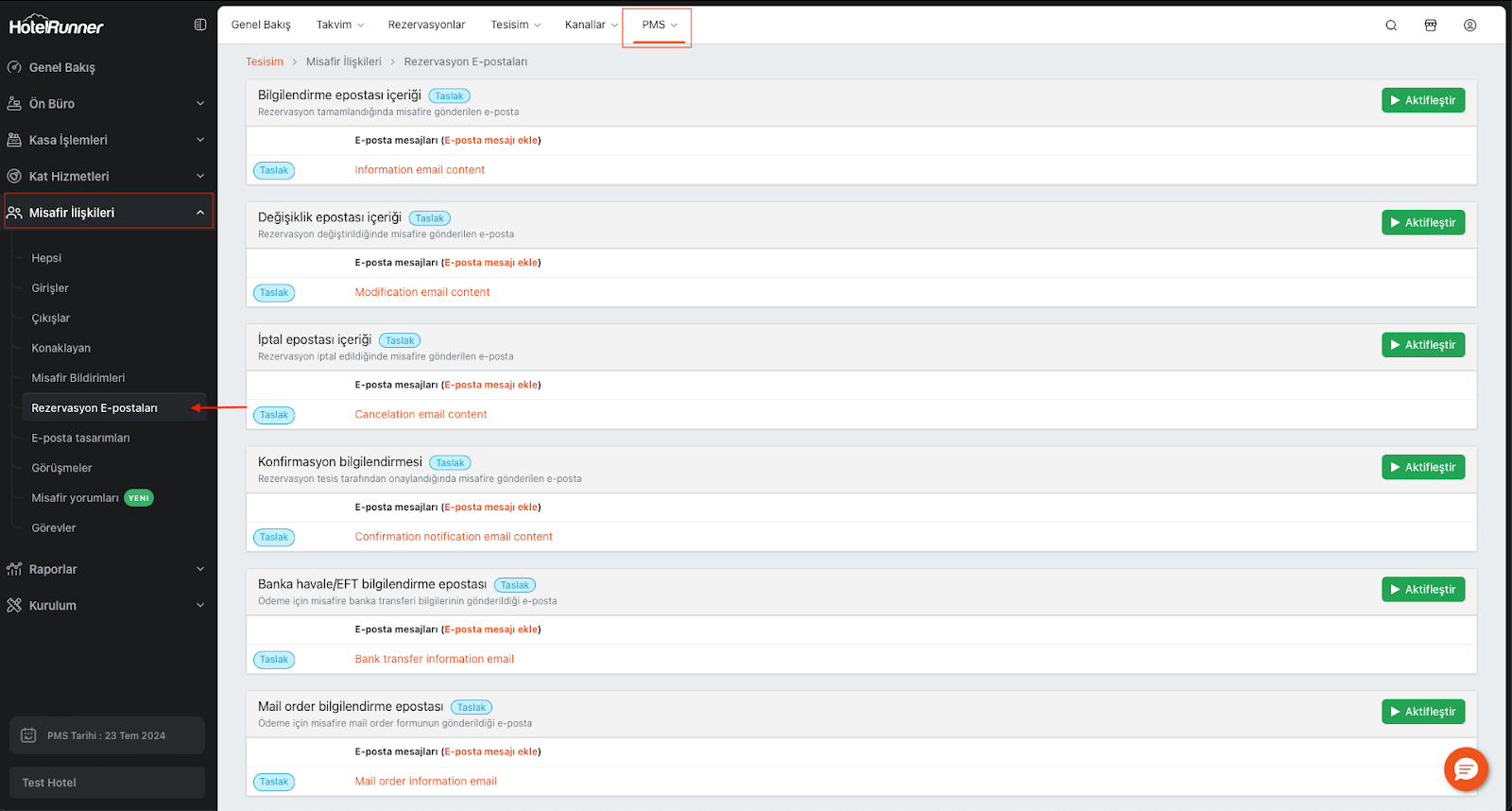Collapse the Misafir İlişkileri section
Viewport: 1512px width, 811px height.
[108, 213]
